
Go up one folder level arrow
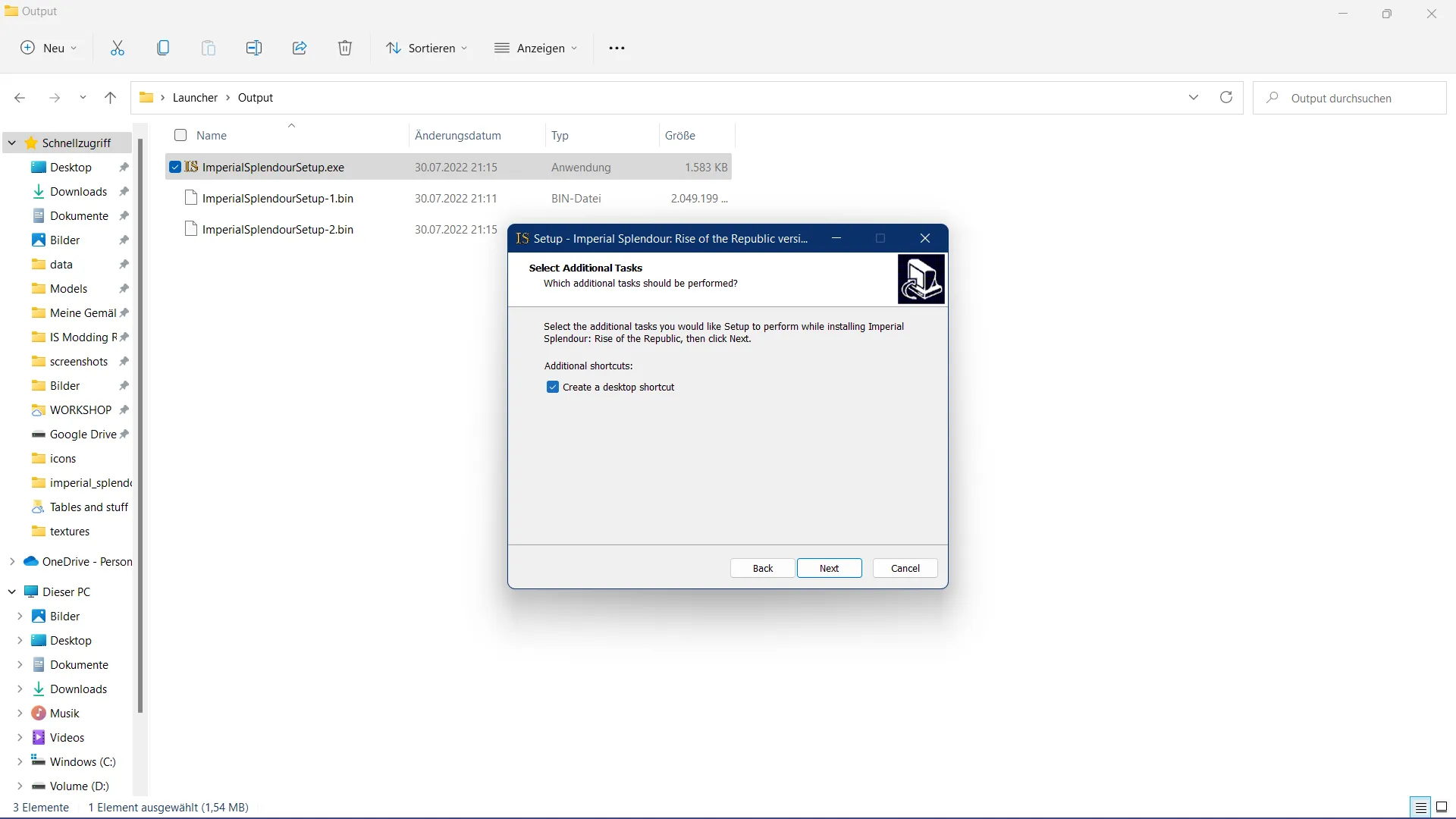point(110,98)
